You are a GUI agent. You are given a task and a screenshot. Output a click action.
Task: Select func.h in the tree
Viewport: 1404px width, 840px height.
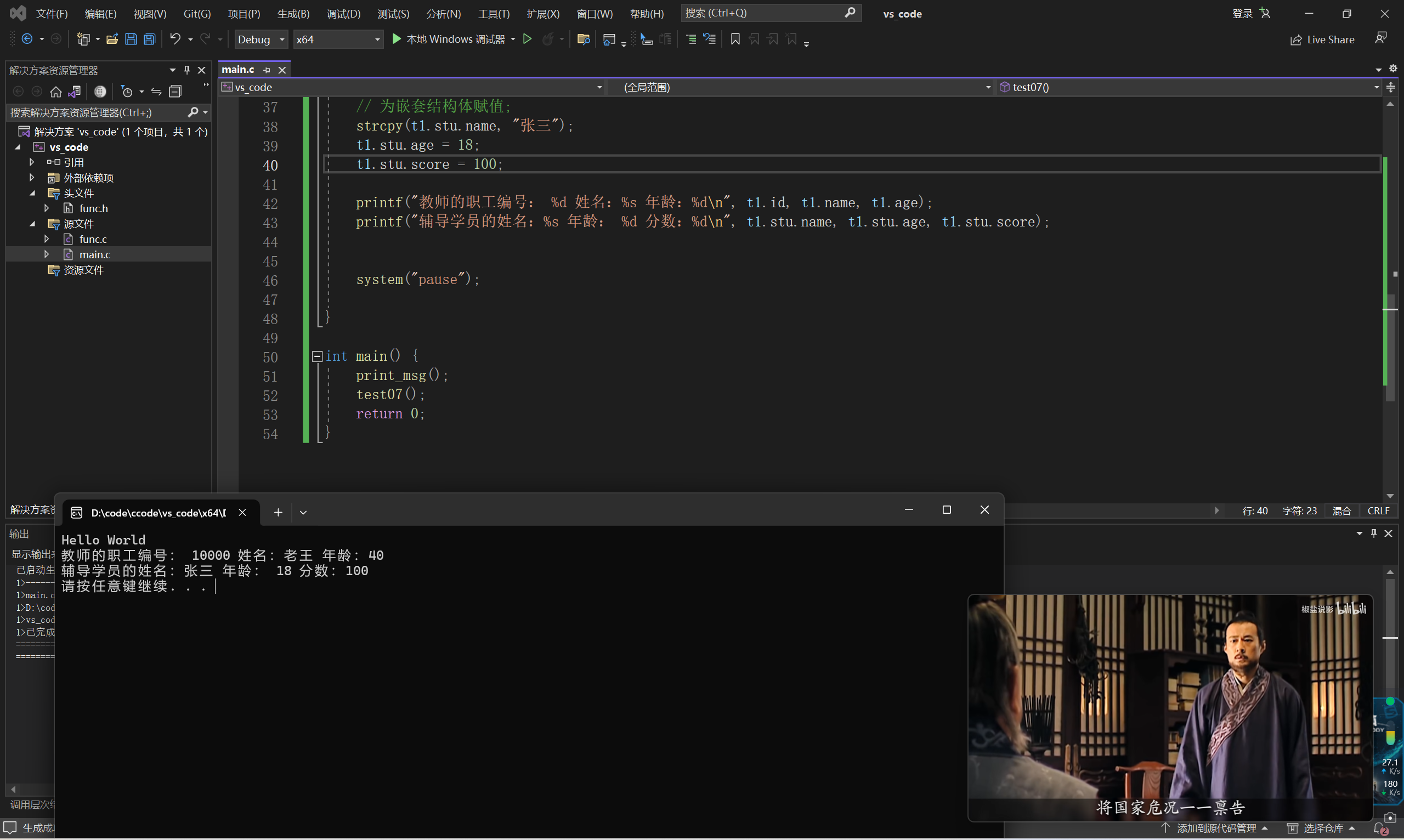93,209
